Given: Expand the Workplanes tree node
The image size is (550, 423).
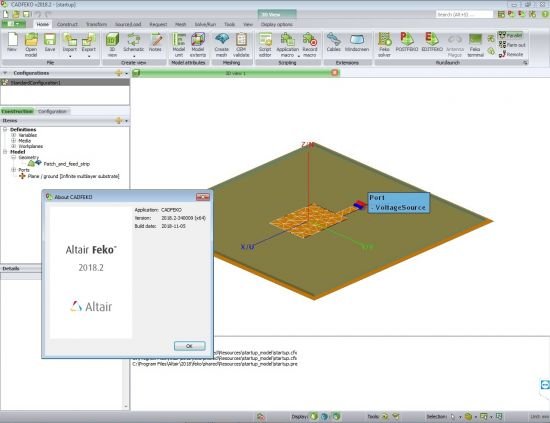Looking at the screenshot, I should (x=14, y=146).
